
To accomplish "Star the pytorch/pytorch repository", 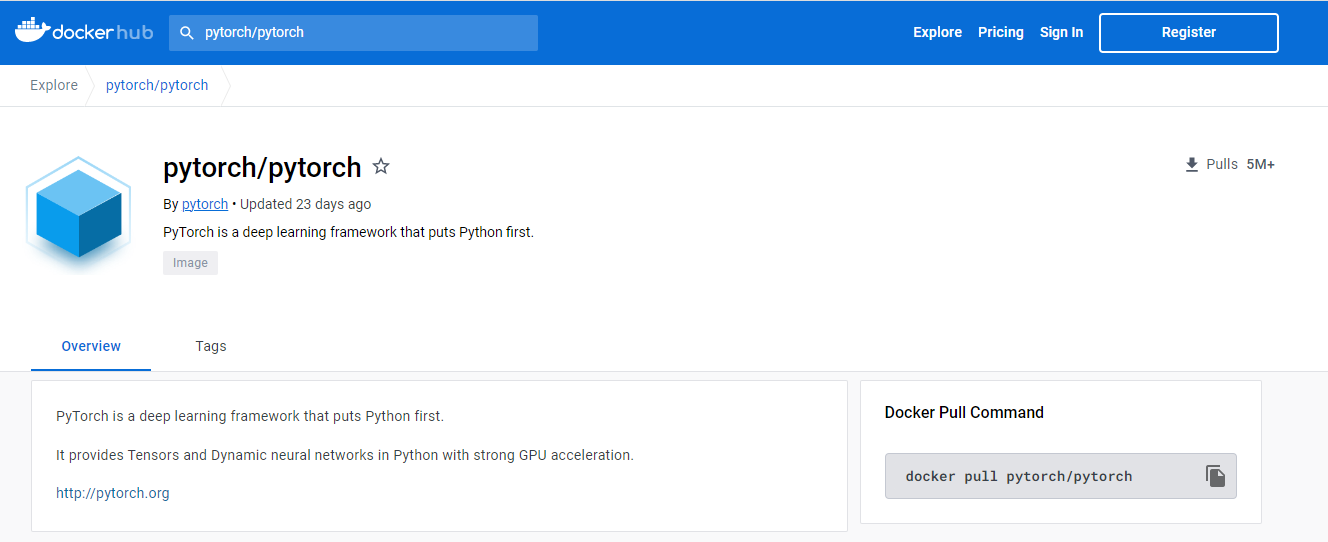I will (381, 166).
